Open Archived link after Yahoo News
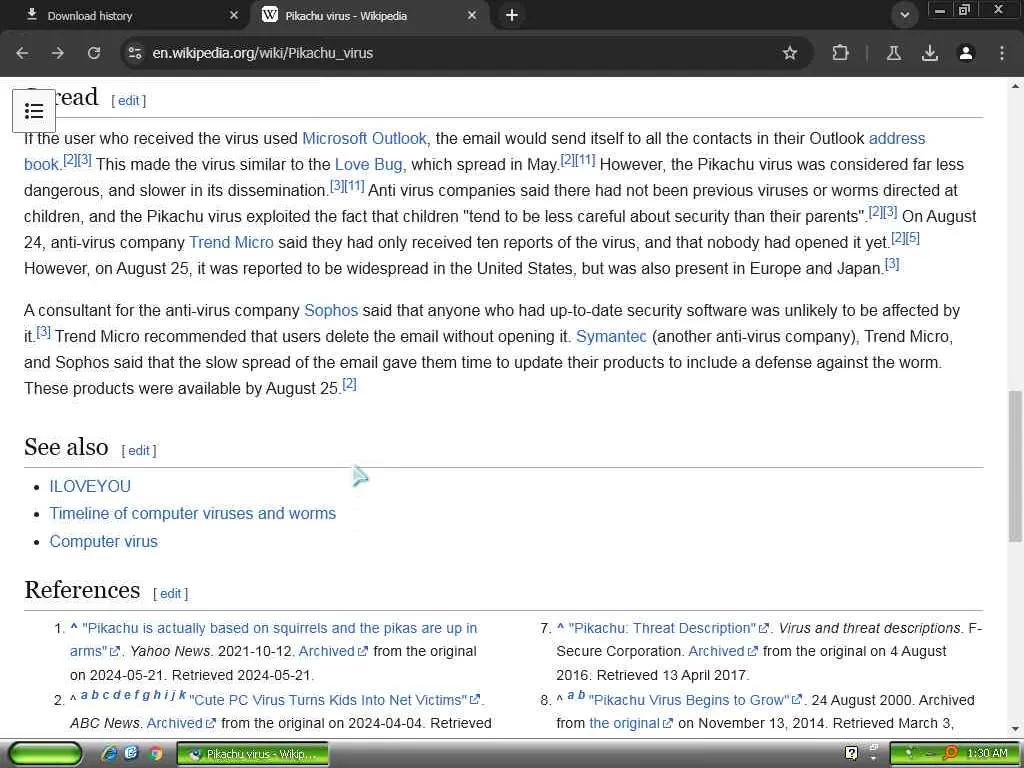The width and height of the screenshot is (1024, 768). (x=333, y=652)
